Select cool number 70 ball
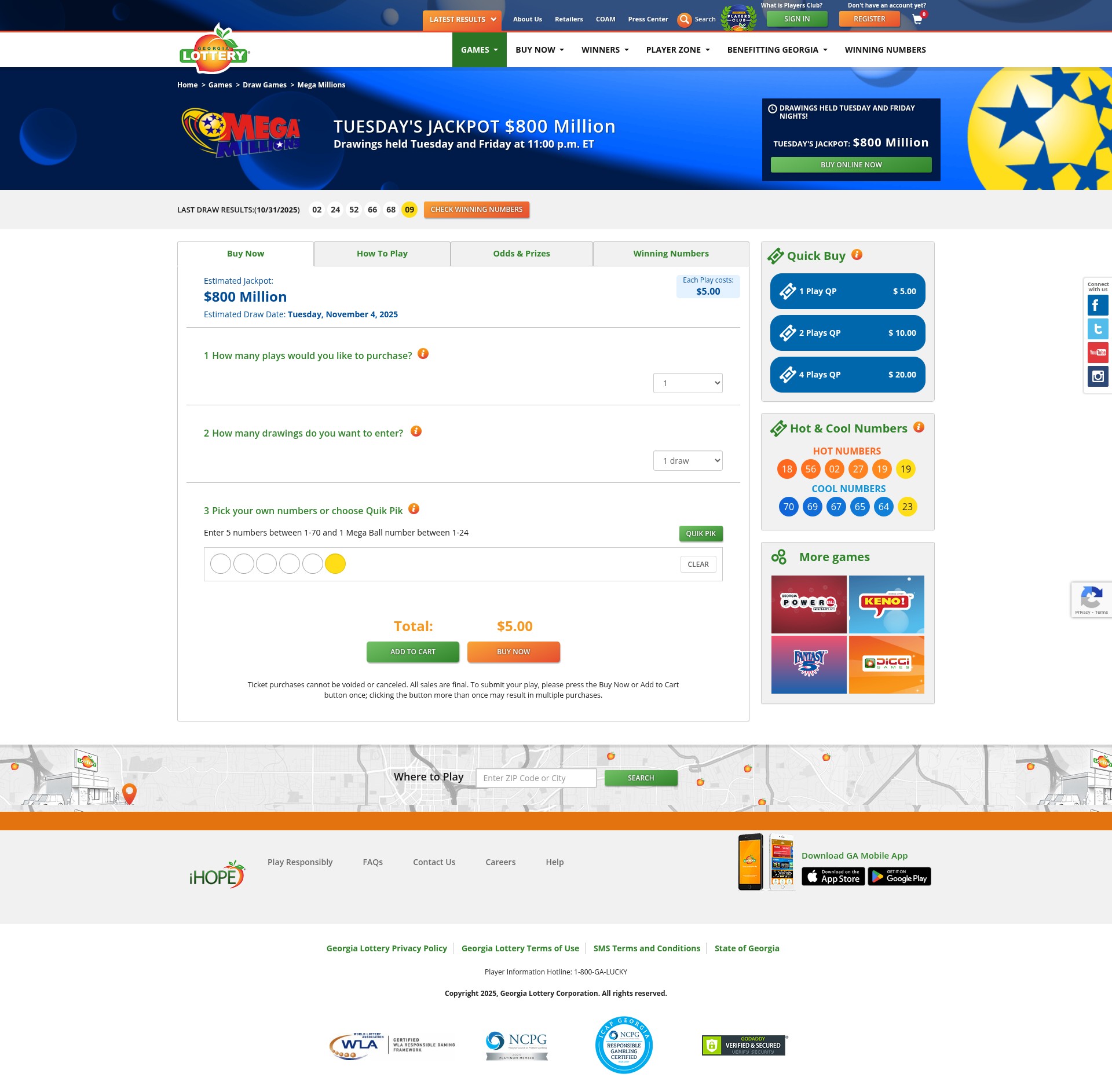This screenshot has width=1112, height=1092. pyautogui.click(x=789, y=507)
